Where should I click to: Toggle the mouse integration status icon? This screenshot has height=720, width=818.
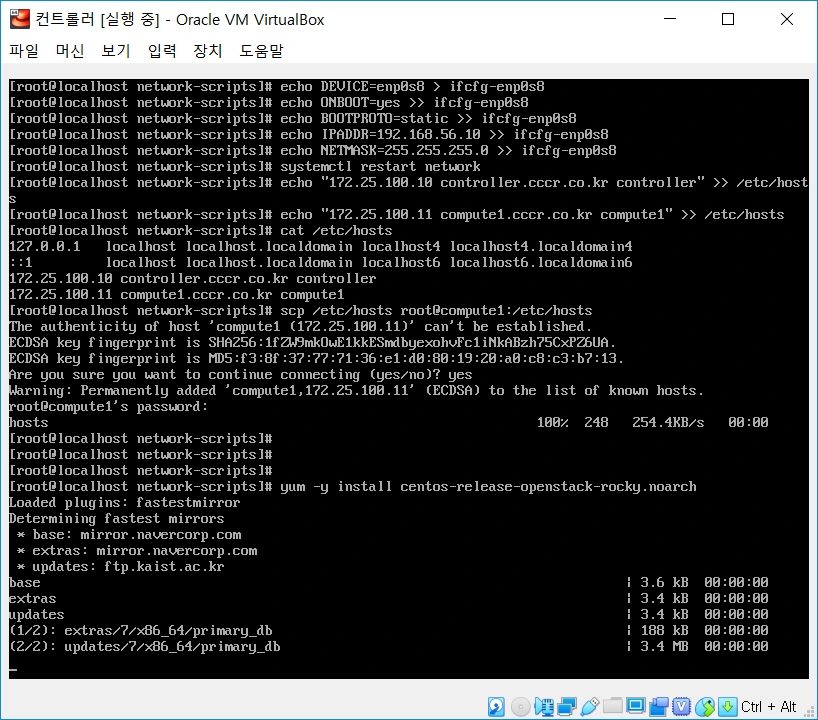[x=704, y=707]
